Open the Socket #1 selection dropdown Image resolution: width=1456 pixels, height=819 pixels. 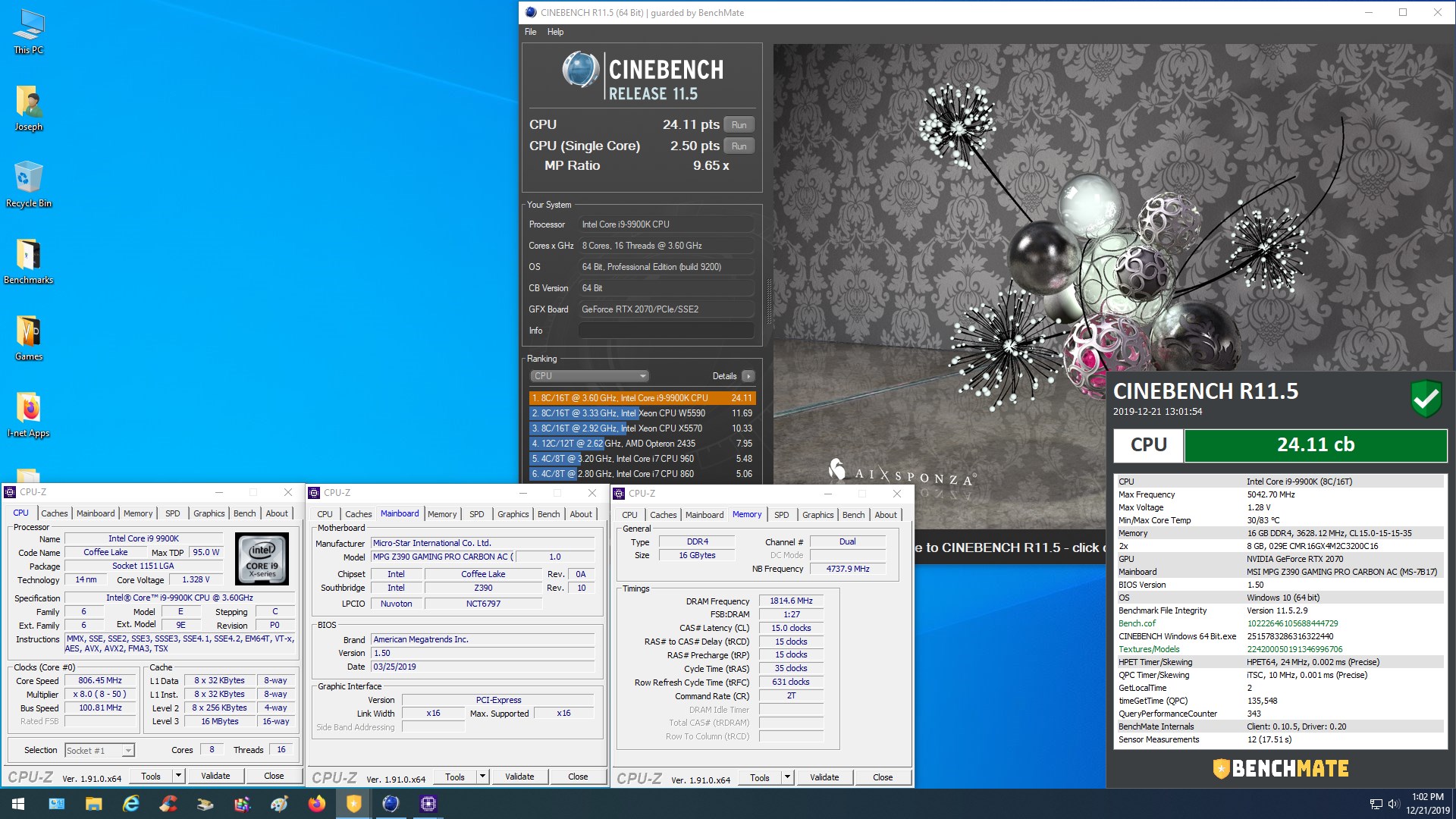click(99, 750)
